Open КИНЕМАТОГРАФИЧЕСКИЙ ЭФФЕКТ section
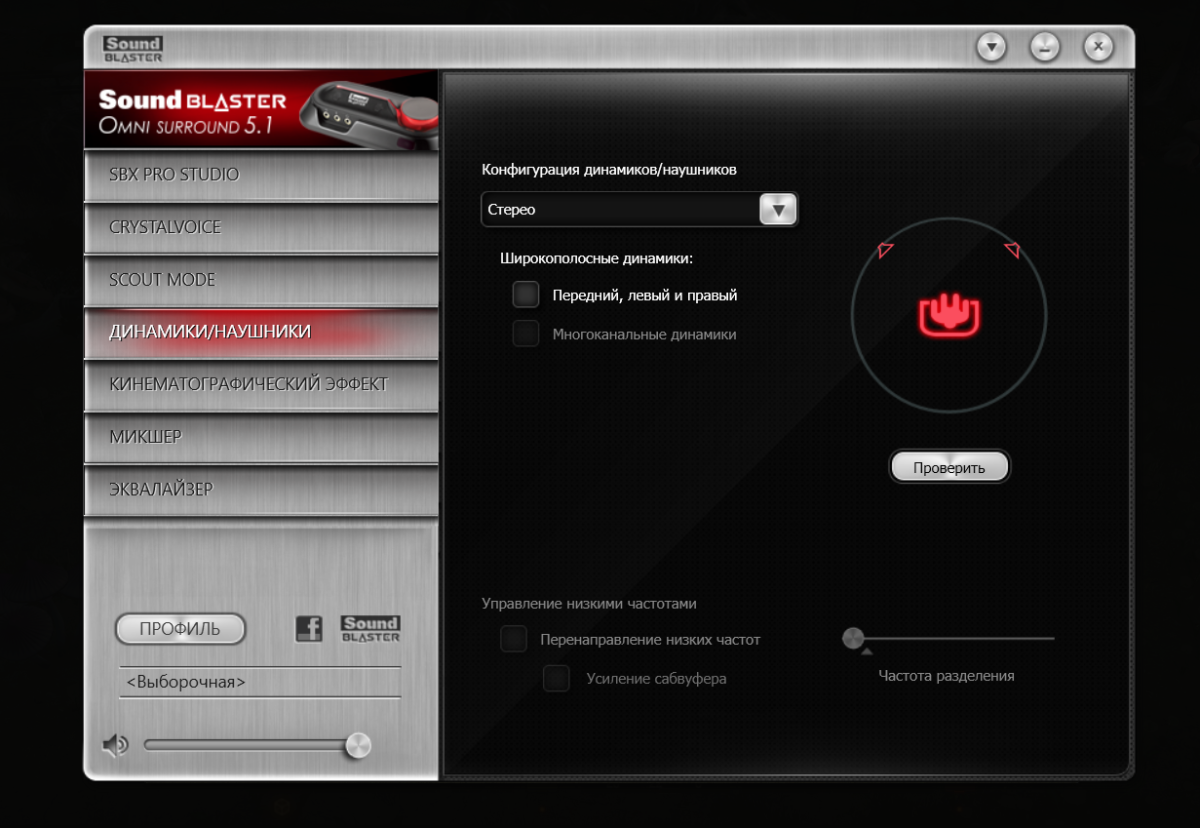Viewport: 1200px width, 828px height. tap(261, 385)
